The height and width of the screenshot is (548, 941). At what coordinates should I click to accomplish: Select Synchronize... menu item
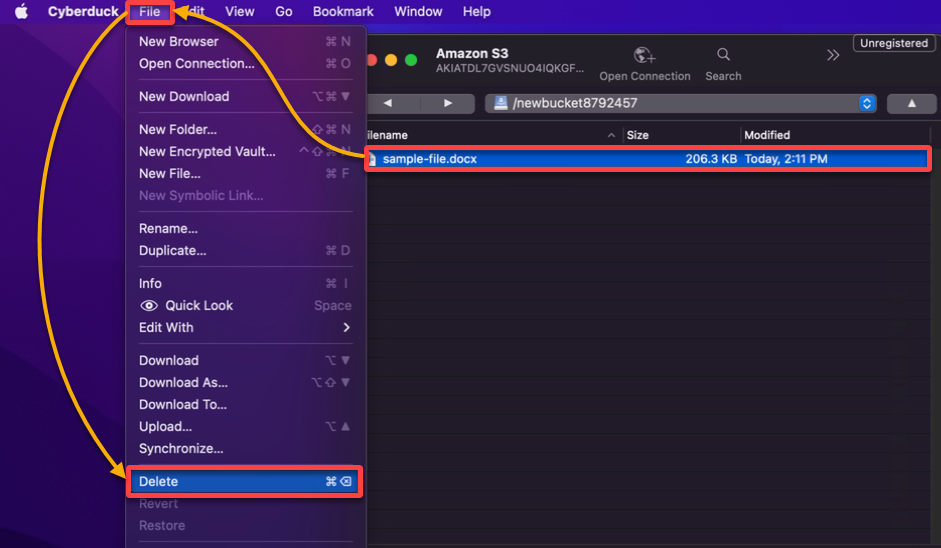(245, 449)
